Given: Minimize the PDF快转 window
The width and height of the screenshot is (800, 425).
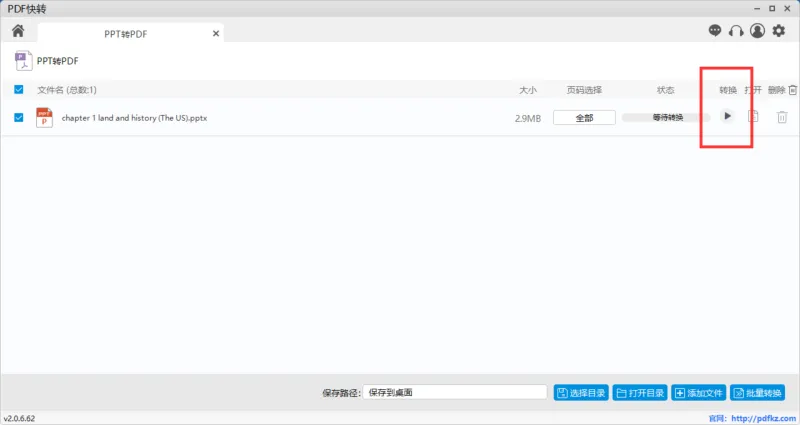Looking at the screenshot, I should 757,9.
